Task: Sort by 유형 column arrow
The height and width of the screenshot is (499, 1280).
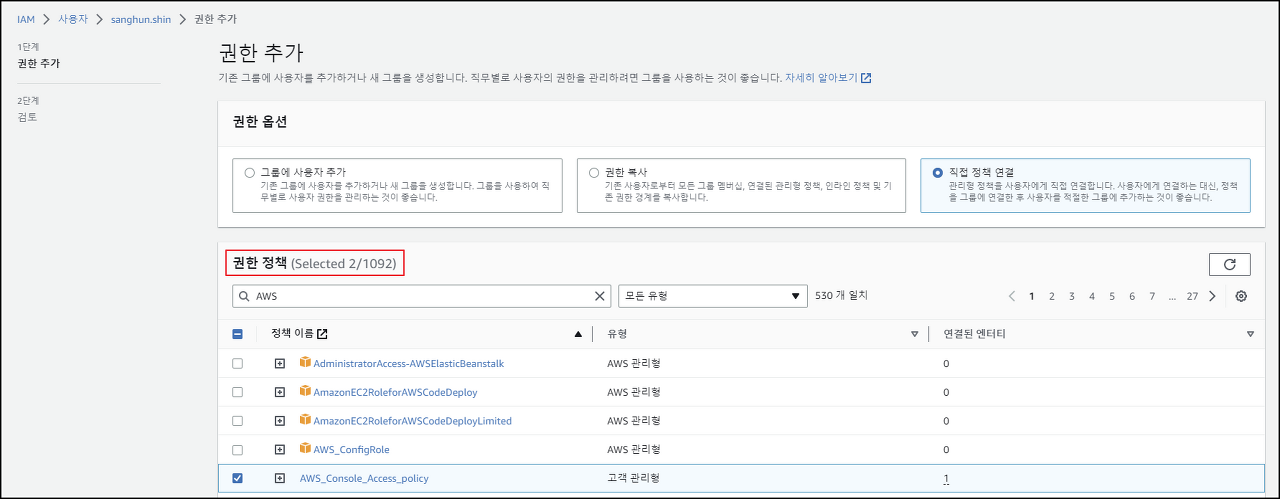Action: 914,334
